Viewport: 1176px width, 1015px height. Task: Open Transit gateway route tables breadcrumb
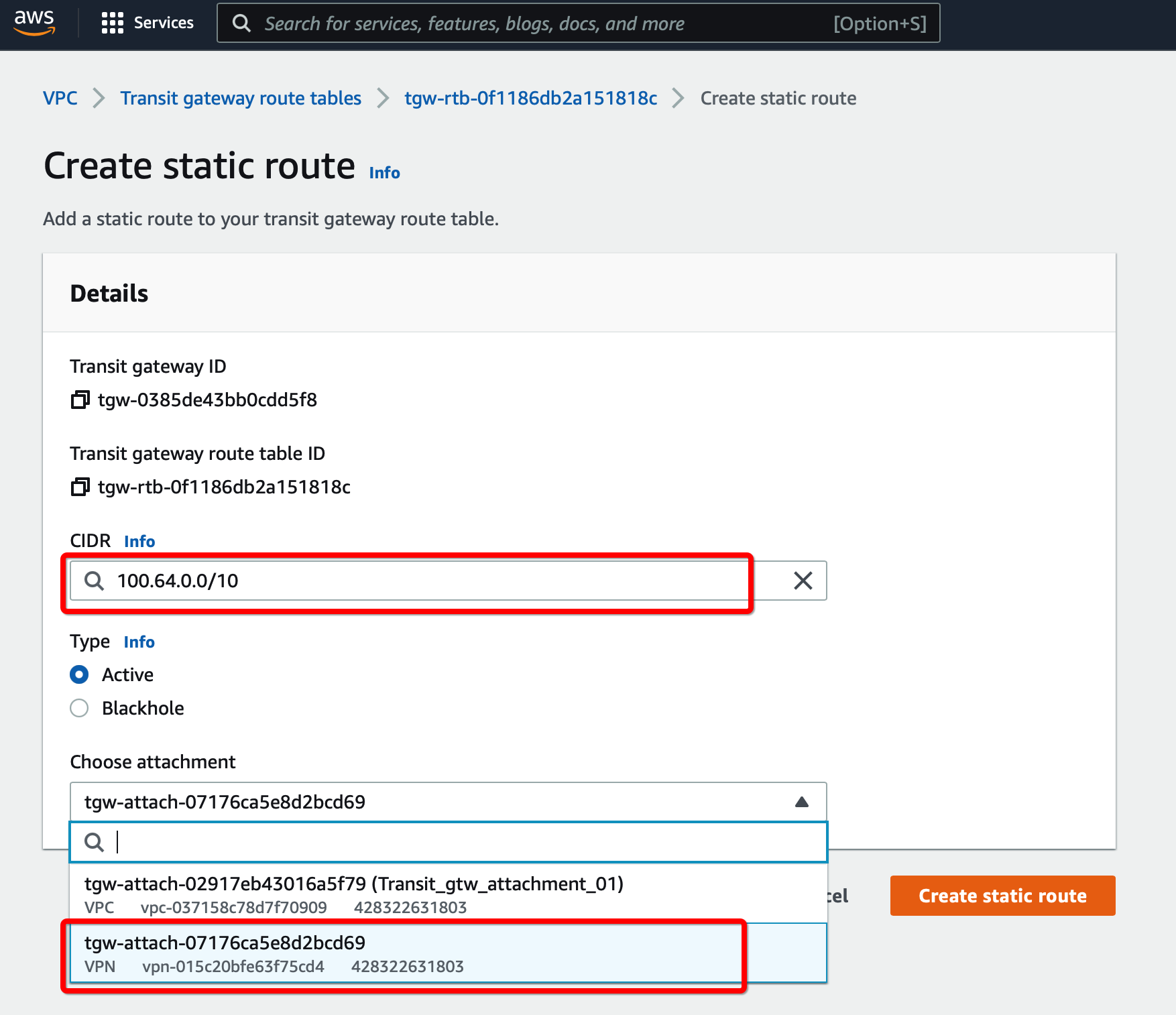click(241, 98)
